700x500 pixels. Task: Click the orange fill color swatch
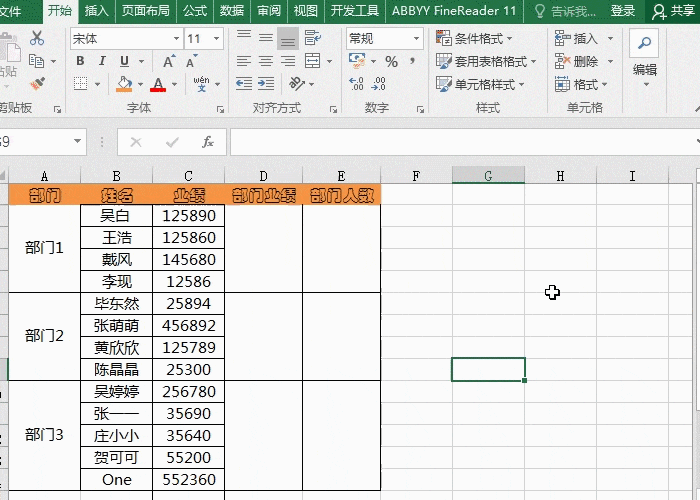click(x=124, y=85)
